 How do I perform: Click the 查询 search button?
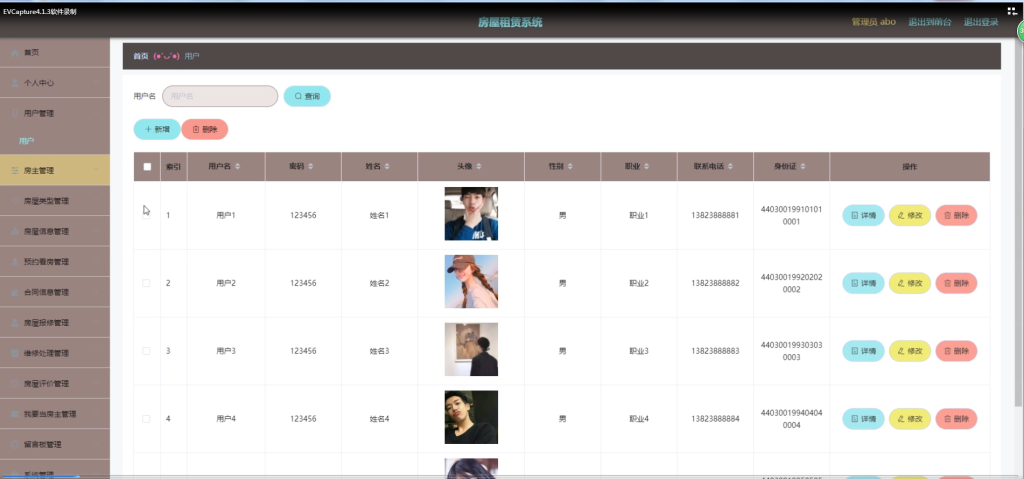pyautogui.click(x=307, y=96)
